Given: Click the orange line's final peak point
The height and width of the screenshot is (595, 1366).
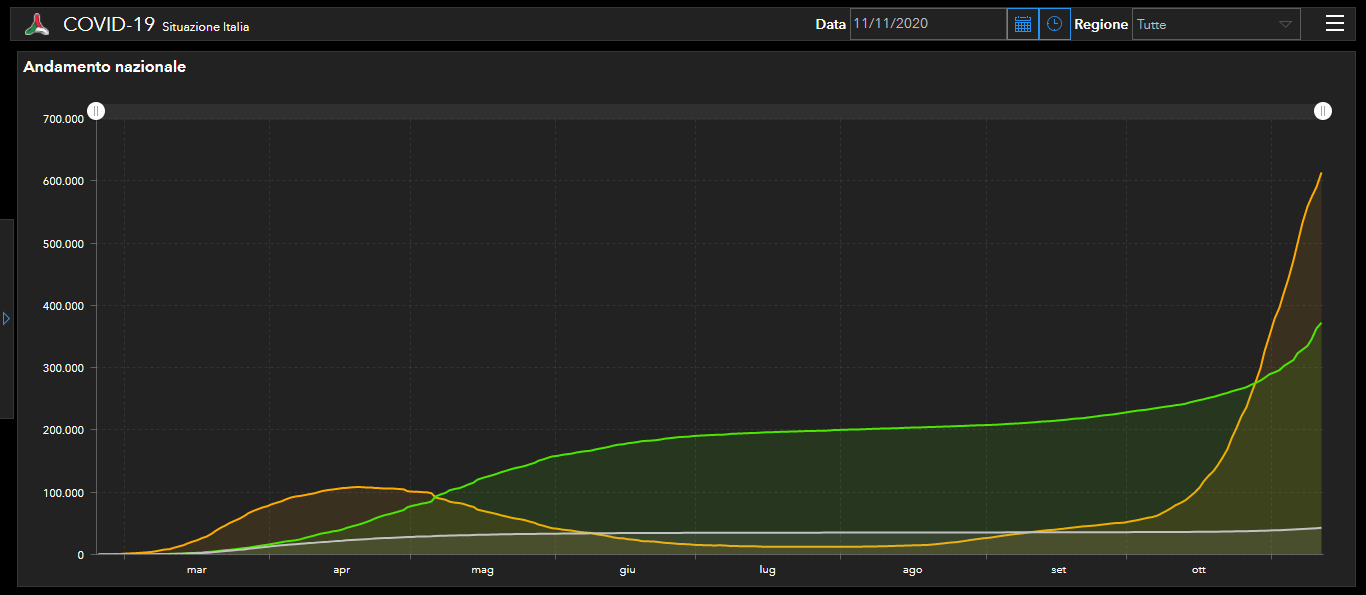Looking at the screenshot, I should coord(1321,174).
